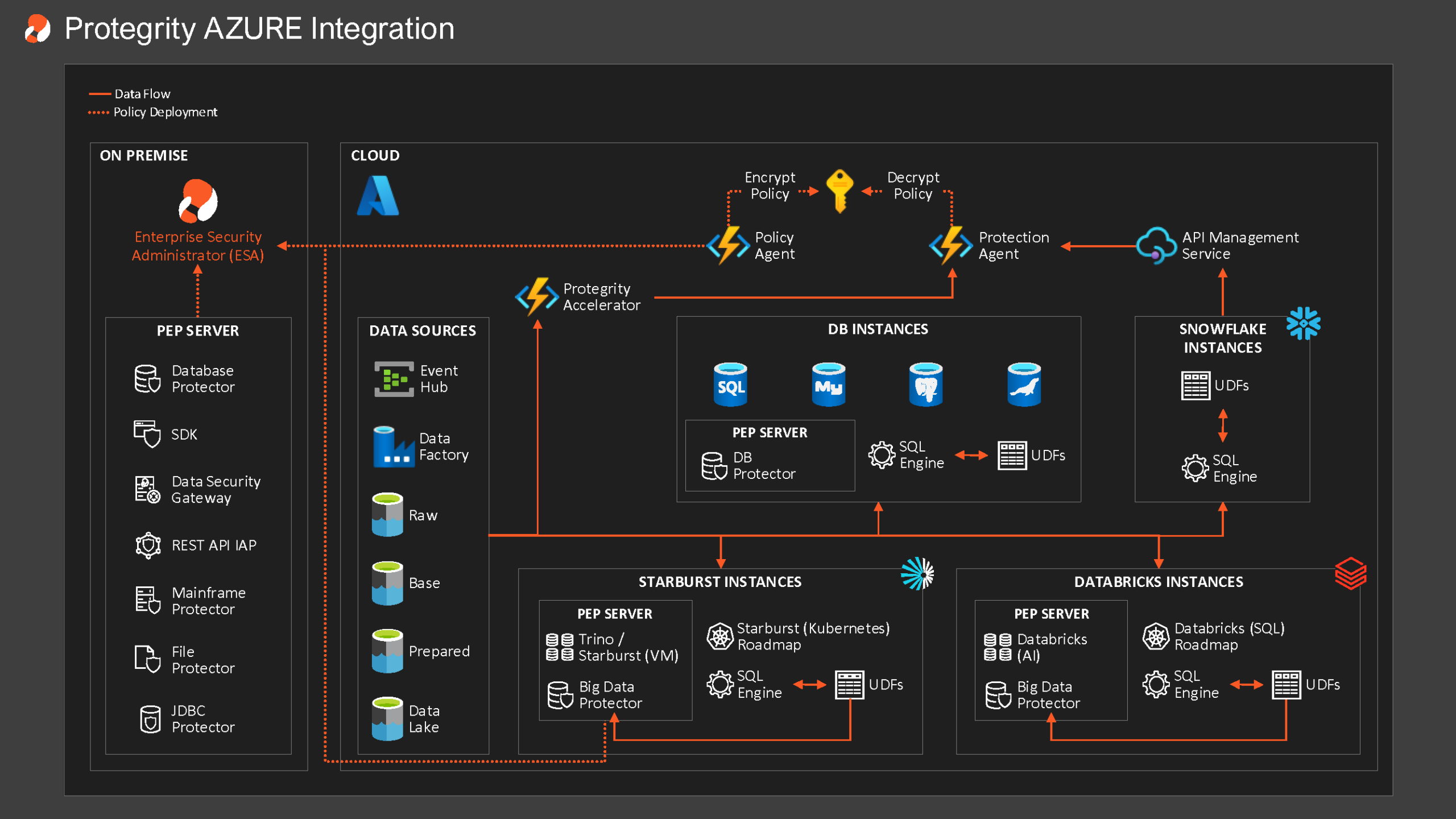Click the Snowflake logo icon
Viewport: 1456px width, 819px height.
[1303, 324]
